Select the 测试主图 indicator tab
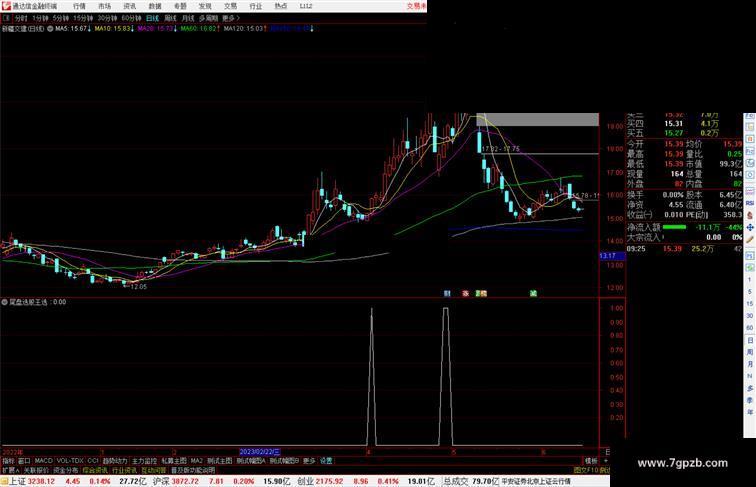The image size is (756, 487). 219,461
